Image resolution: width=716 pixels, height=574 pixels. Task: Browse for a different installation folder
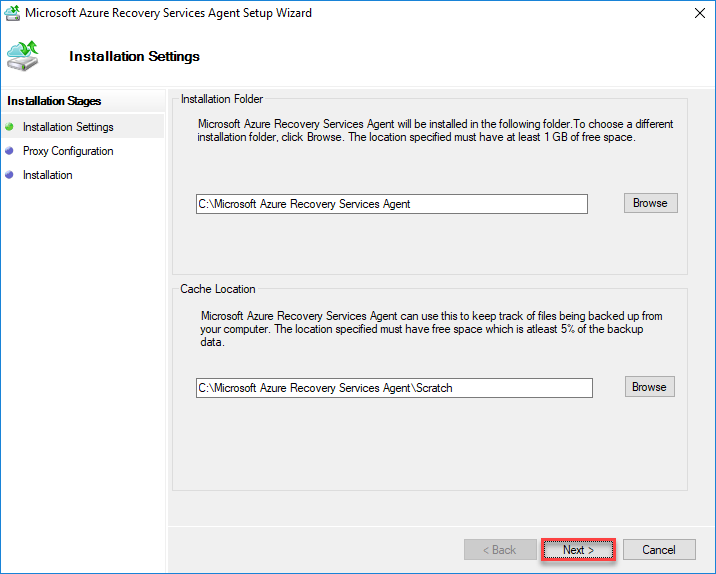coord(650,203)
